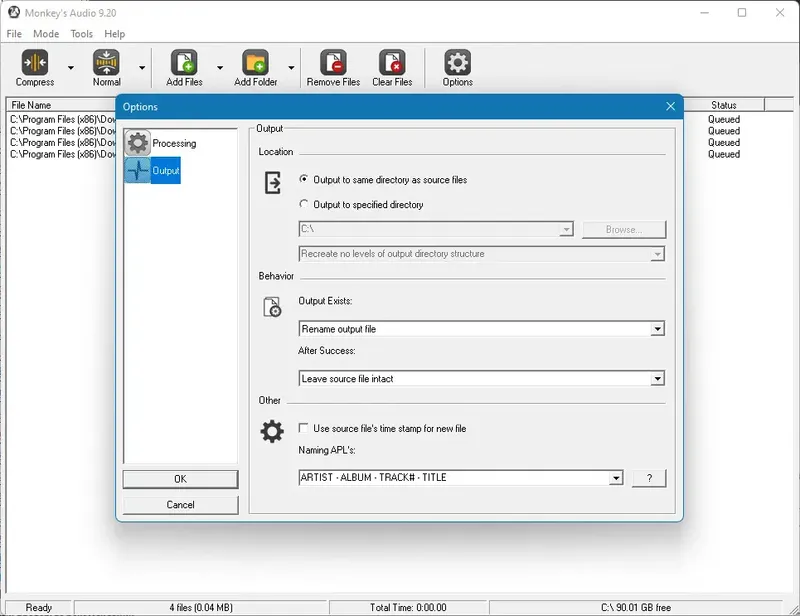Click the Add Folder icon
The width and height of the screenshot is (800, 616).
256,63
